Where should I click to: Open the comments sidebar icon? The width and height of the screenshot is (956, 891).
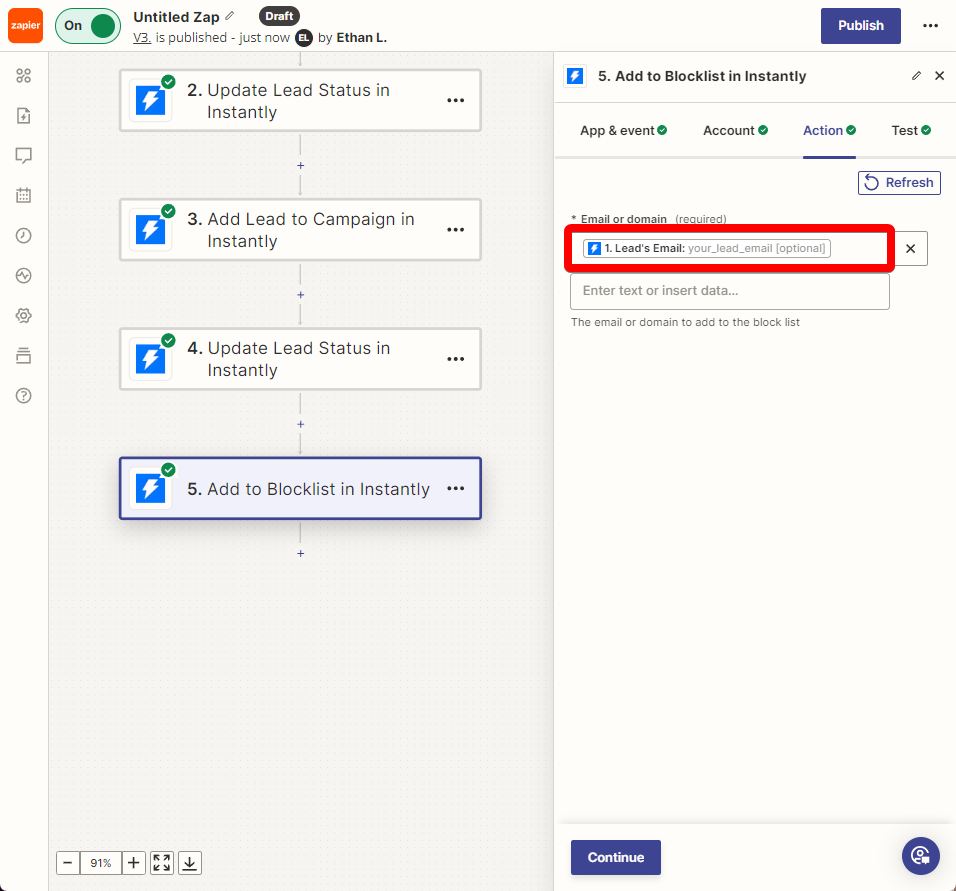pos(24,156)
